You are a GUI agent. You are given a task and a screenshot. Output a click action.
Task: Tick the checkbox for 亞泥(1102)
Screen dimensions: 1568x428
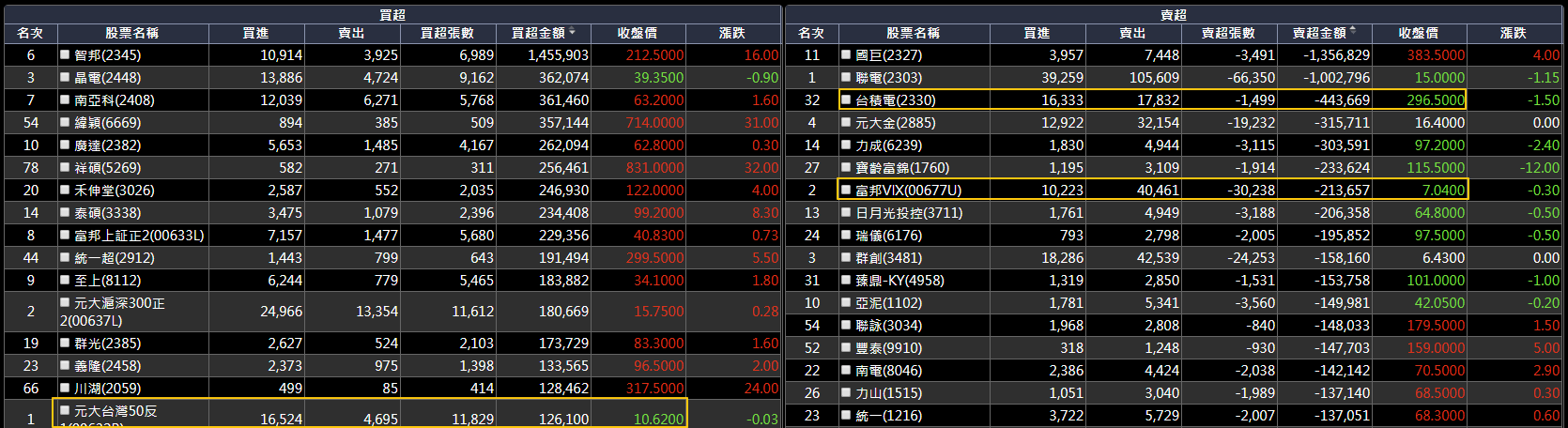(x=846, y=303)
